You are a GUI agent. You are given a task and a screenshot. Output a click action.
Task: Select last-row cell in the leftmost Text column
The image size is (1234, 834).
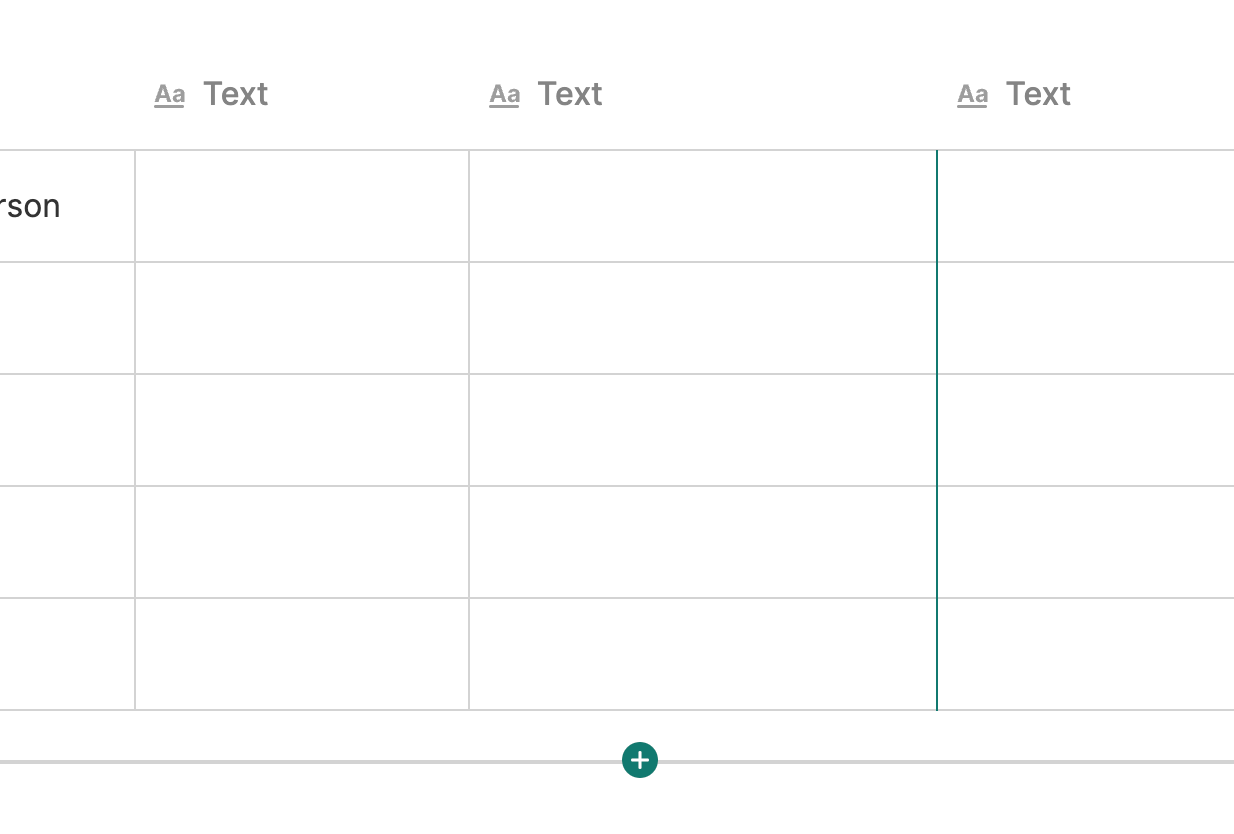[302, 654]
